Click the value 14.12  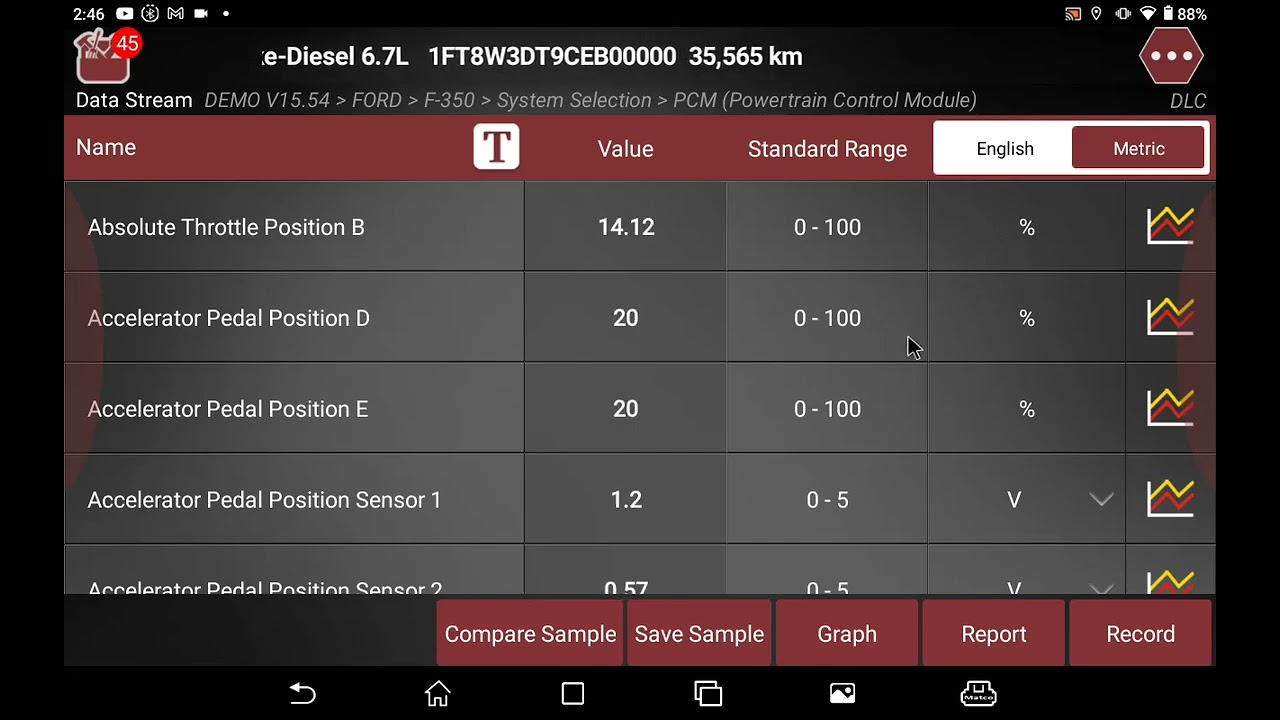626,227
